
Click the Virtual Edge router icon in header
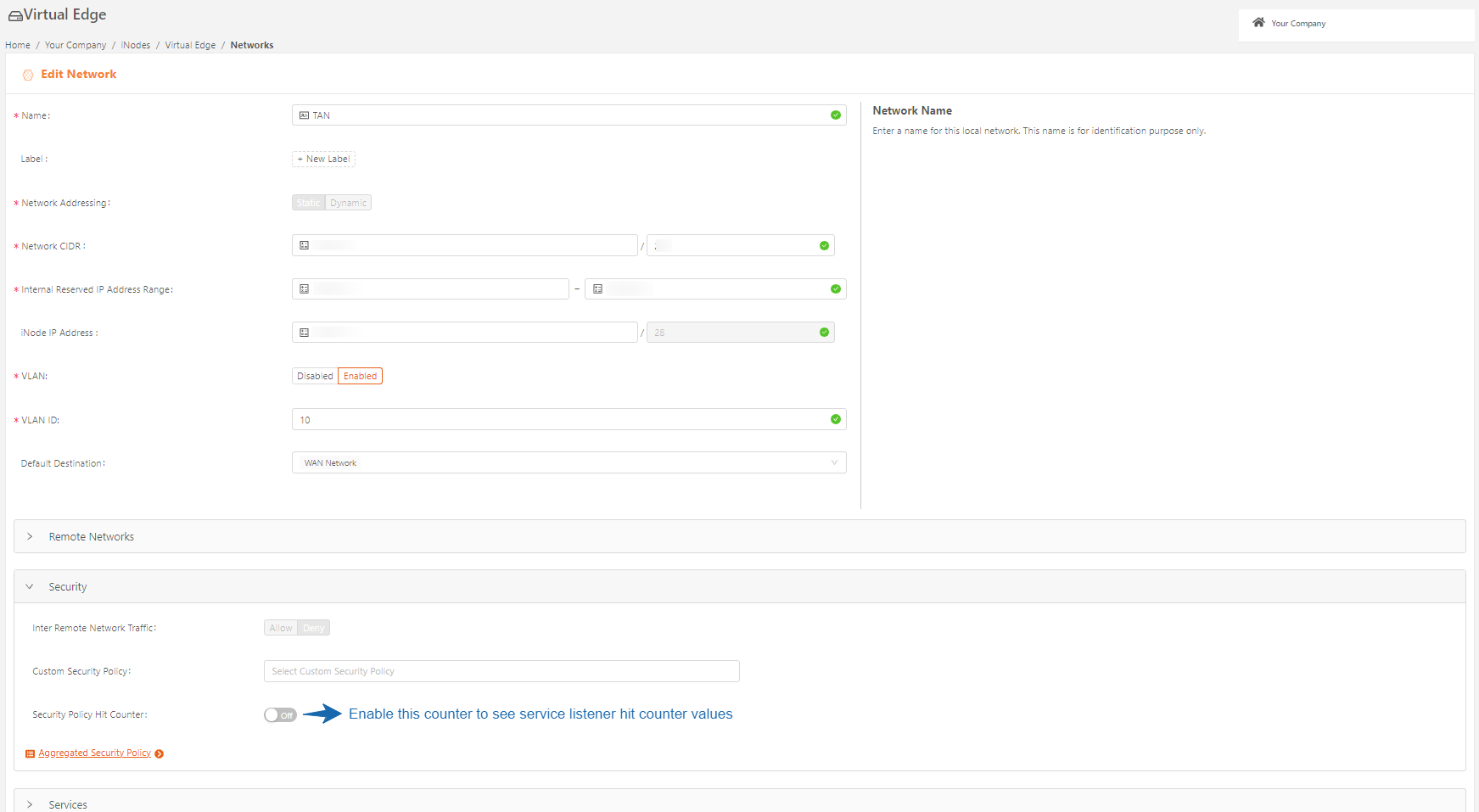(x=15, y=15)
